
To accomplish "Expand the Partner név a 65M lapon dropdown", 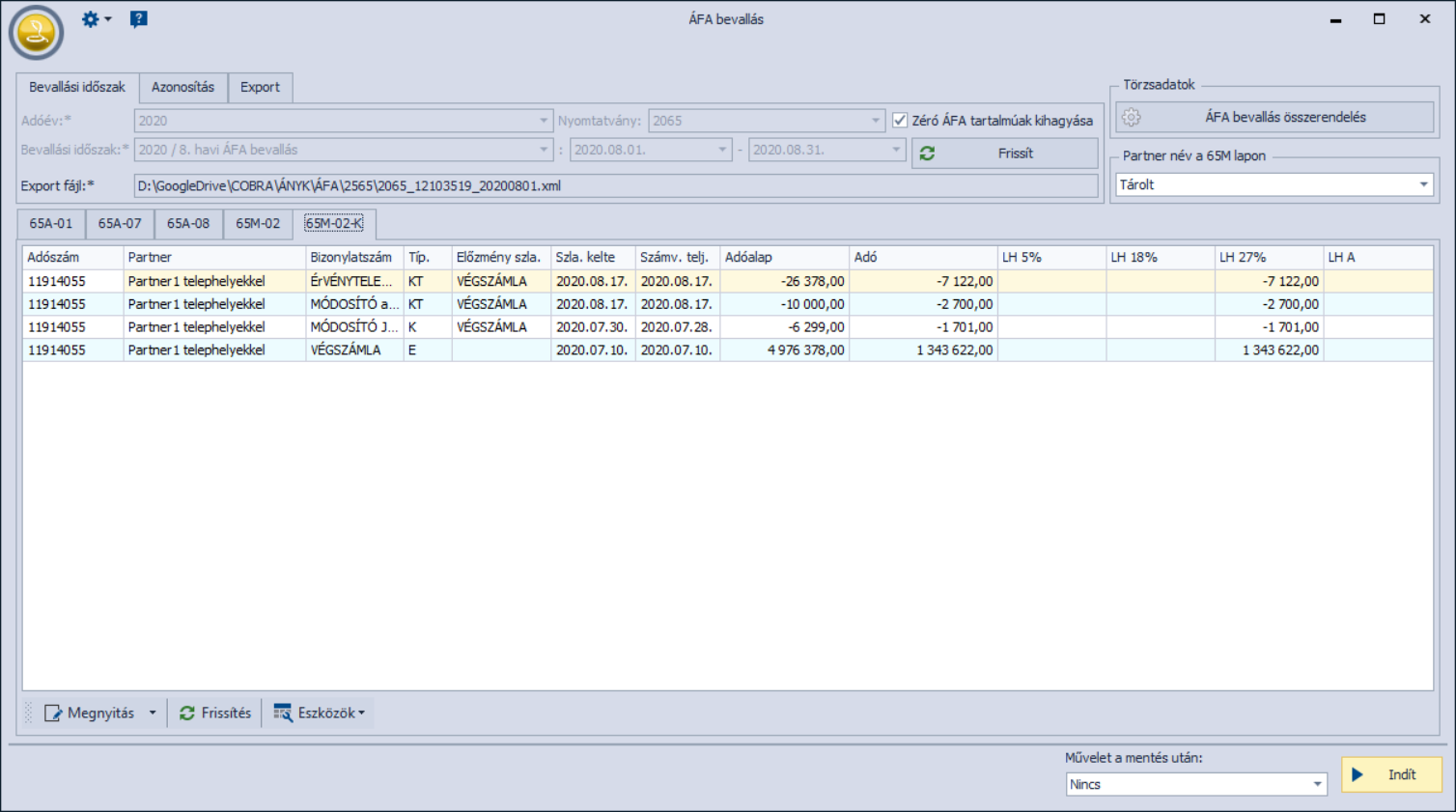I will tap(1423, 184).
